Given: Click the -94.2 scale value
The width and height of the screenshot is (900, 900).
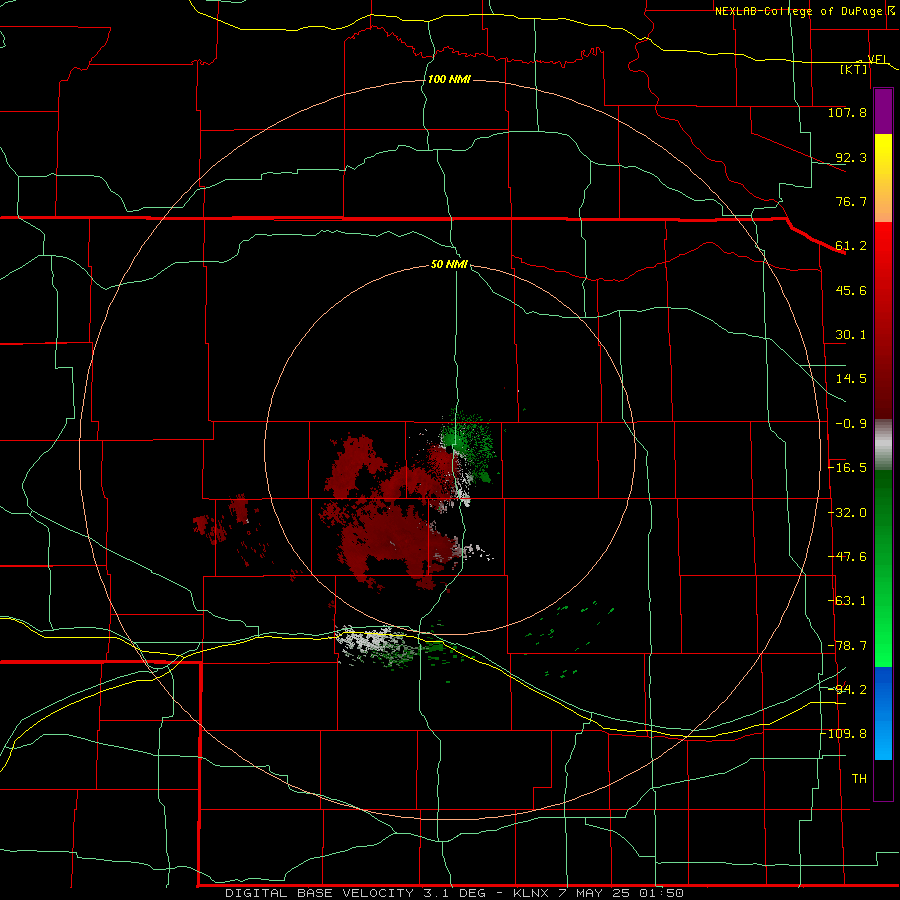Looking at the screenshot, I should (x=848, y=690).
